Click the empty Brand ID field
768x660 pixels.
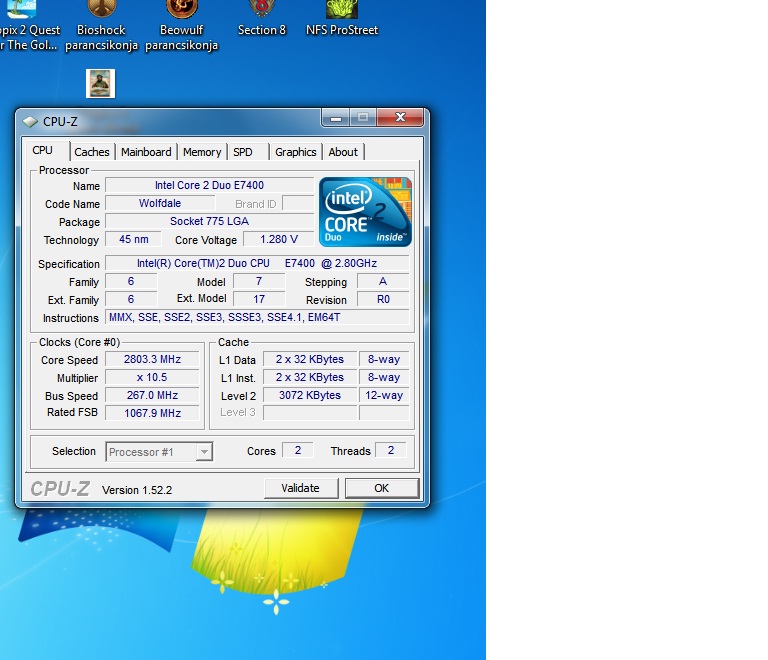(x=298, y=203)
